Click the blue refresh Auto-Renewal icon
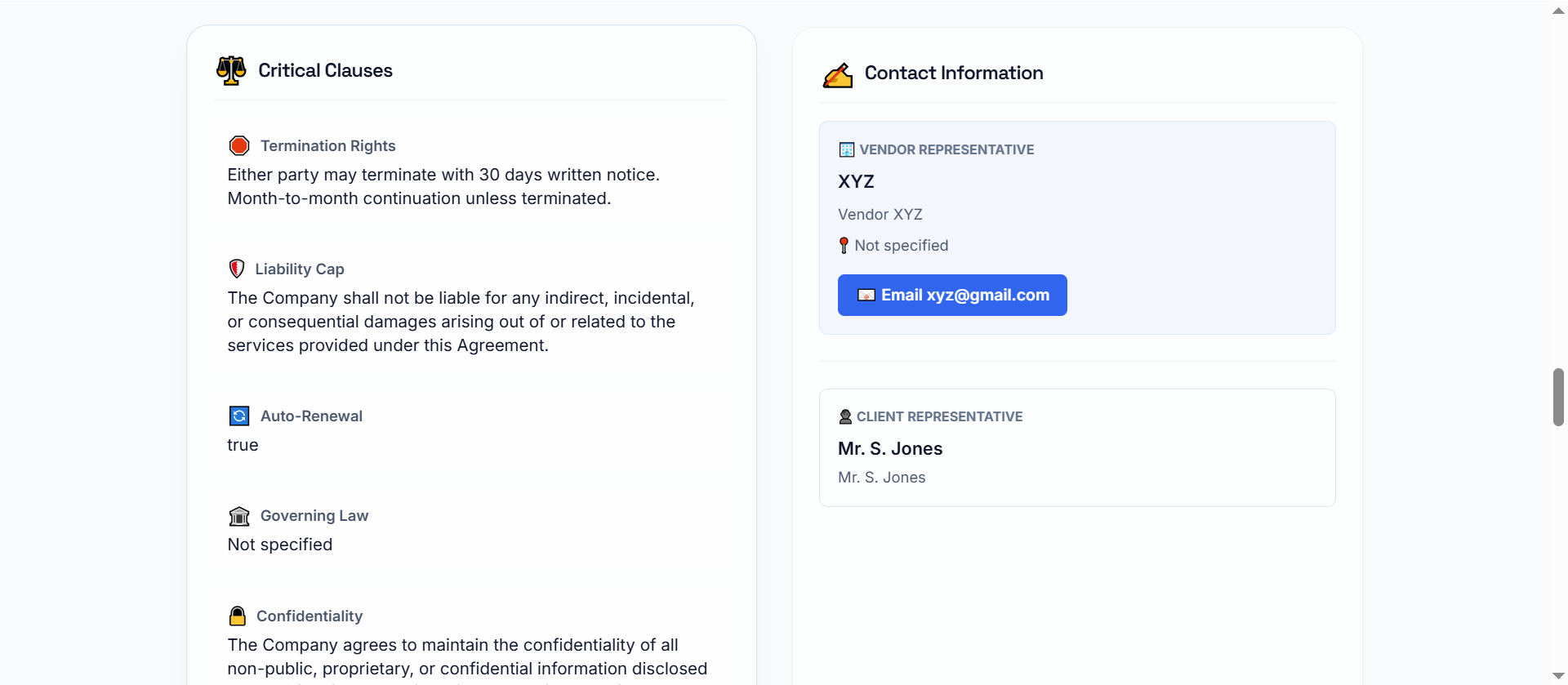Image resolution: width=1568 pixels, height=685 pixels. point(239,416)
